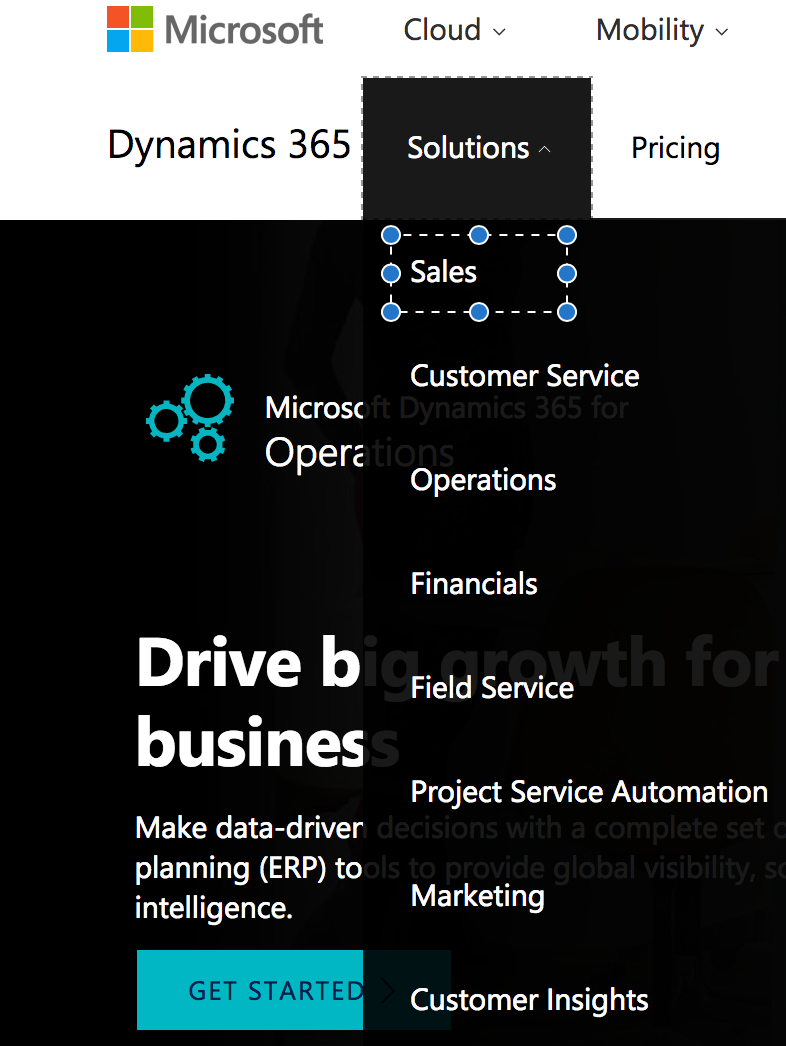Open the Mobility dropdown menu
The image size is (786, 1046).
pos(662,30)
